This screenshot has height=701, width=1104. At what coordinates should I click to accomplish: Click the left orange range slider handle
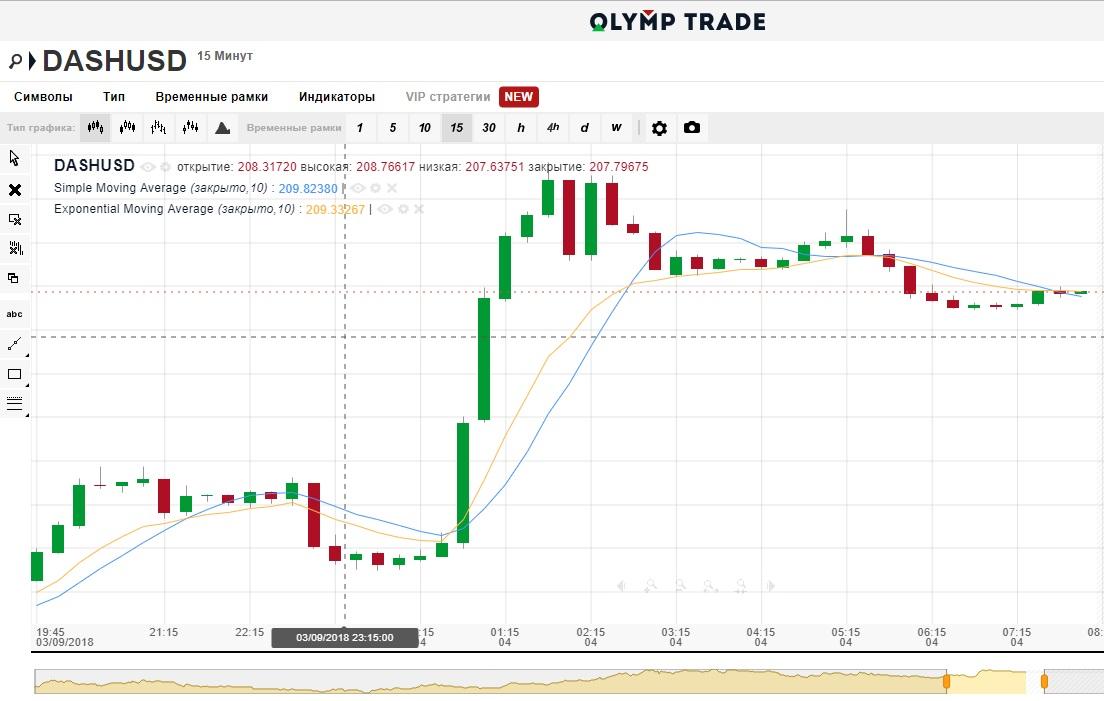click(946, 681)
